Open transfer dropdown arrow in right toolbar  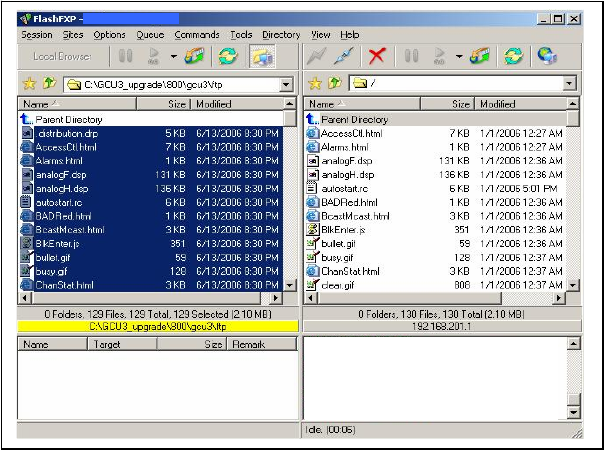click(459, 57)
